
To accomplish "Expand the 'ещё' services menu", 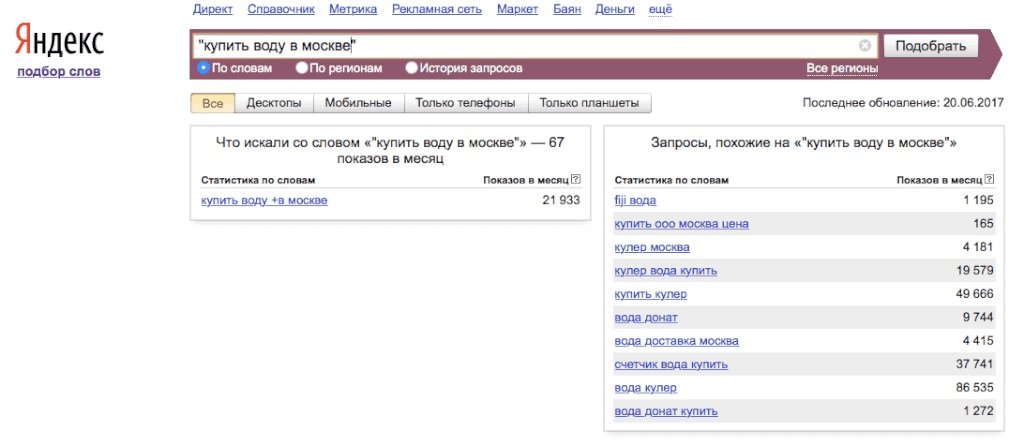I will [x=660, y=9].
